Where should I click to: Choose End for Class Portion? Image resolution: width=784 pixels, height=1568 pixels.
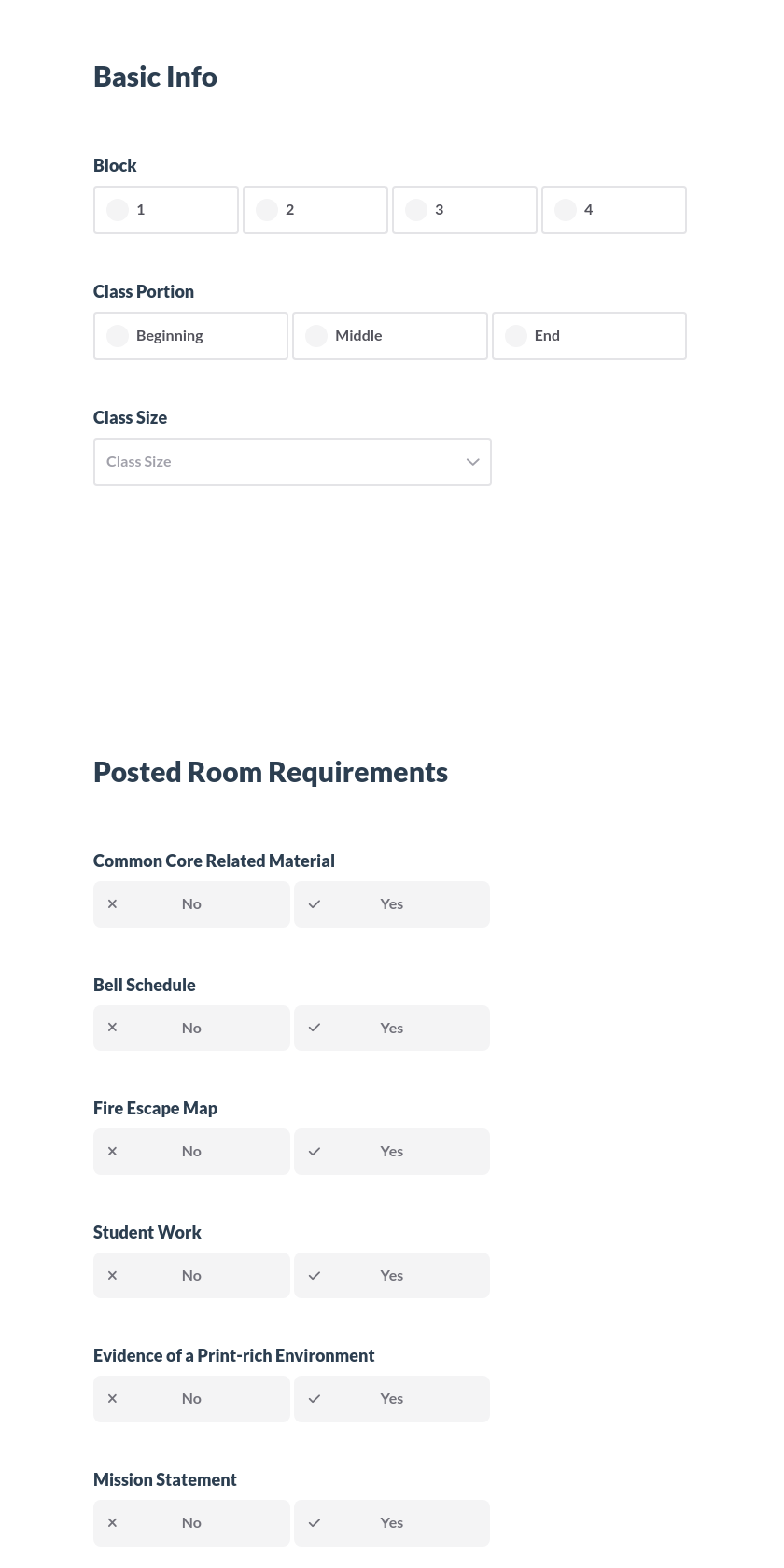click(x=515, y=336)
